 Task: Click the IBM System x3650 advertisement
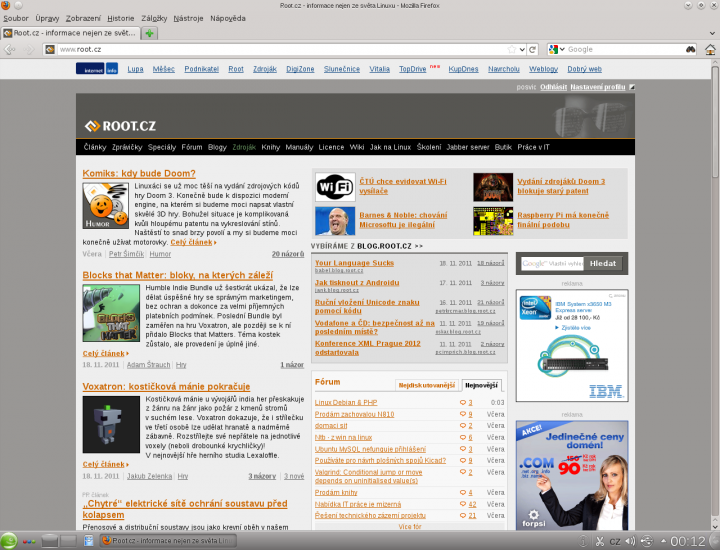tap(572, 345)
